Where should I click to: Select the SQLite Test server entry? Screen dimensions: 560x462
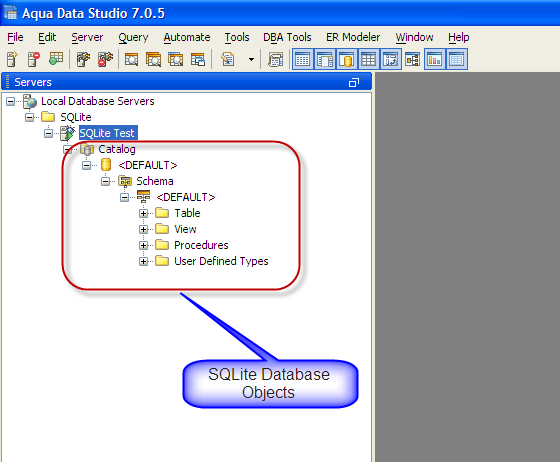click(x=108, y=133)
